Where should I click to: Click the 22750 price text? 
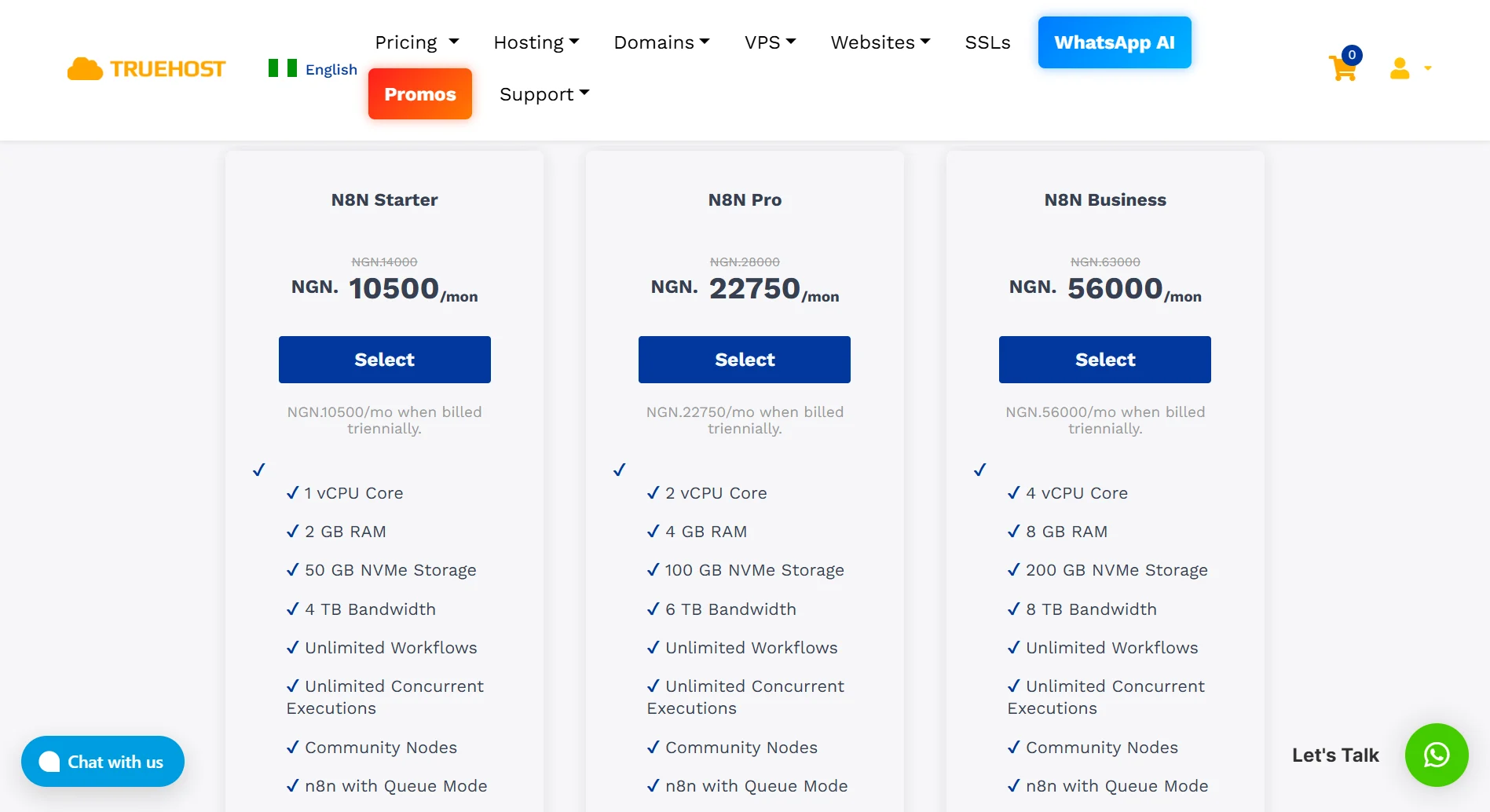[x=755, y=288]
